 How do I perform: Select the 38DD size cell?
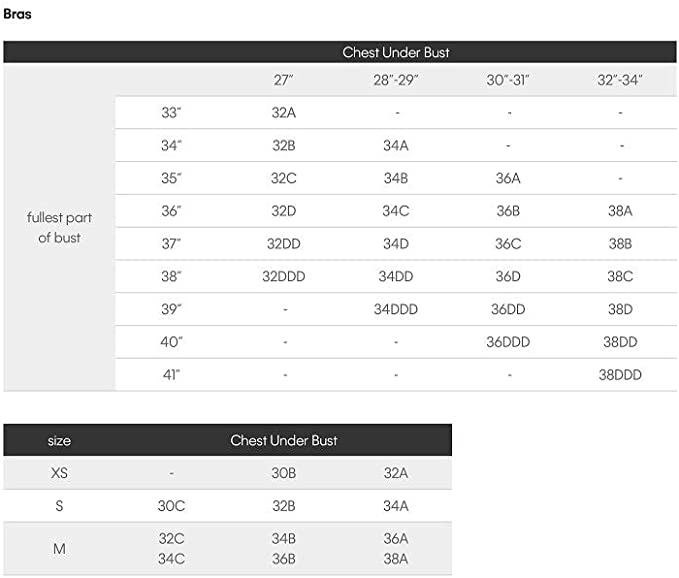(620, 342)
